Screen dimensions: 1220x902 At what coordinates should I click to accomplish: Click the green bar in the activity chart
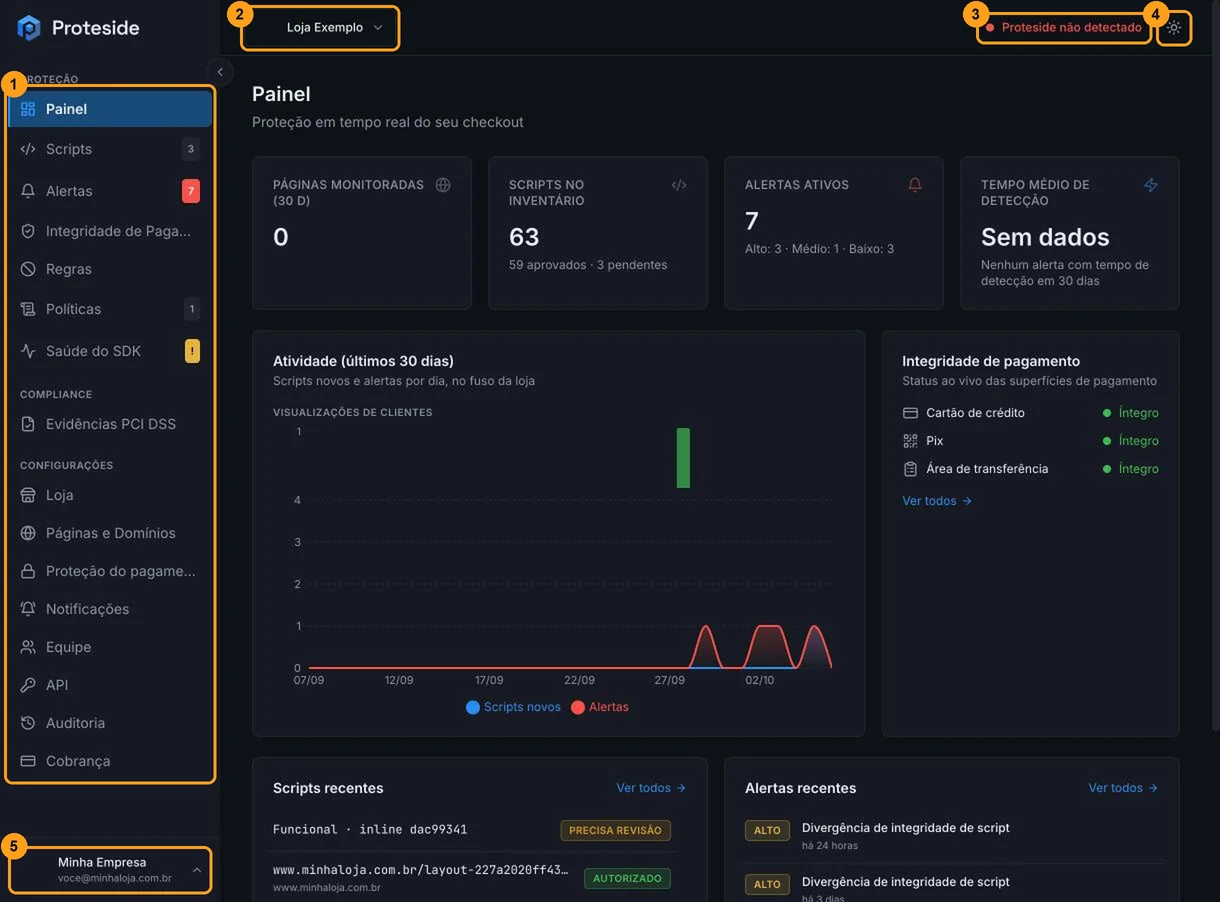click(x=683, y=458)
